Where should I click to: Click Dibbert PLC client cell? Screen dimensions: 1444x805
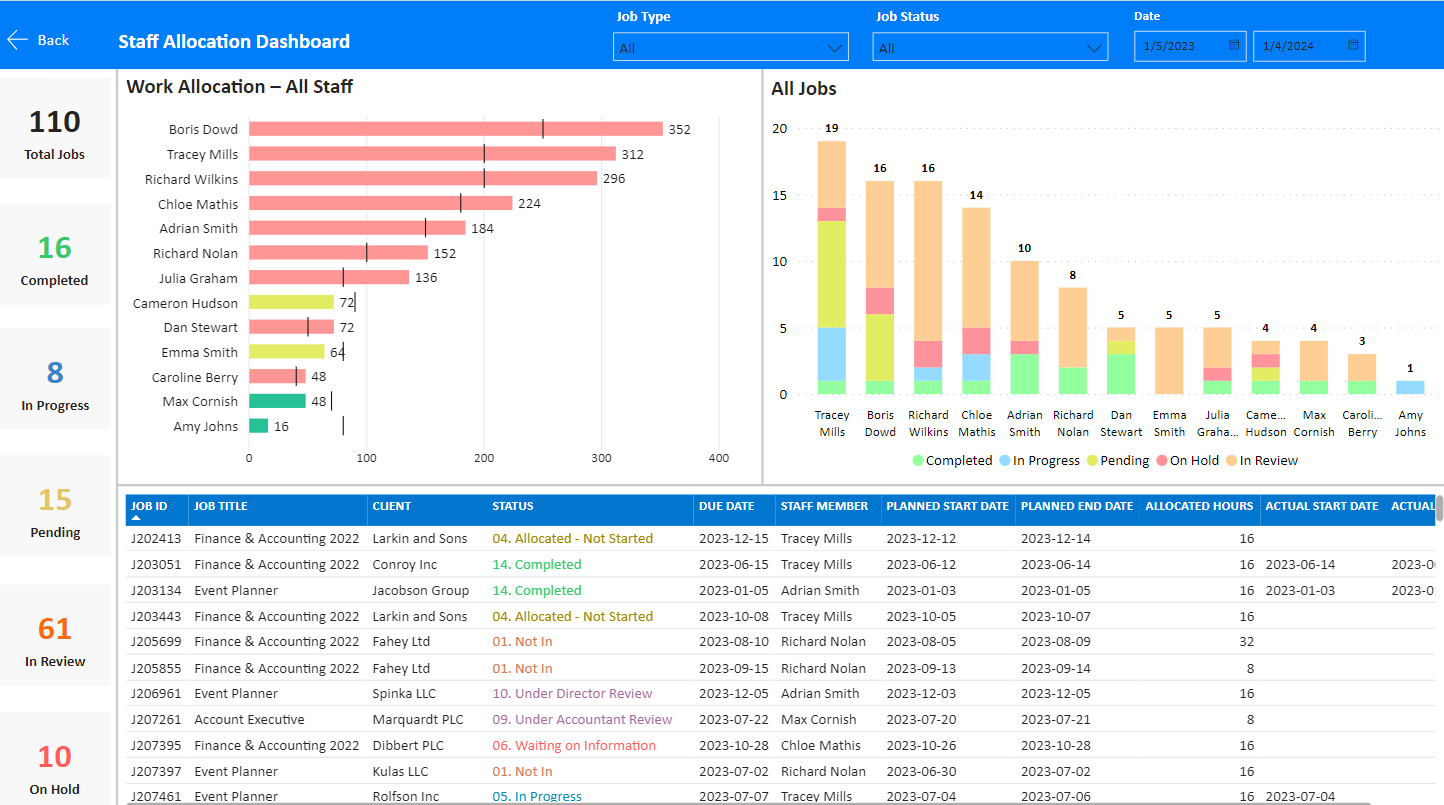click(409, 745)
